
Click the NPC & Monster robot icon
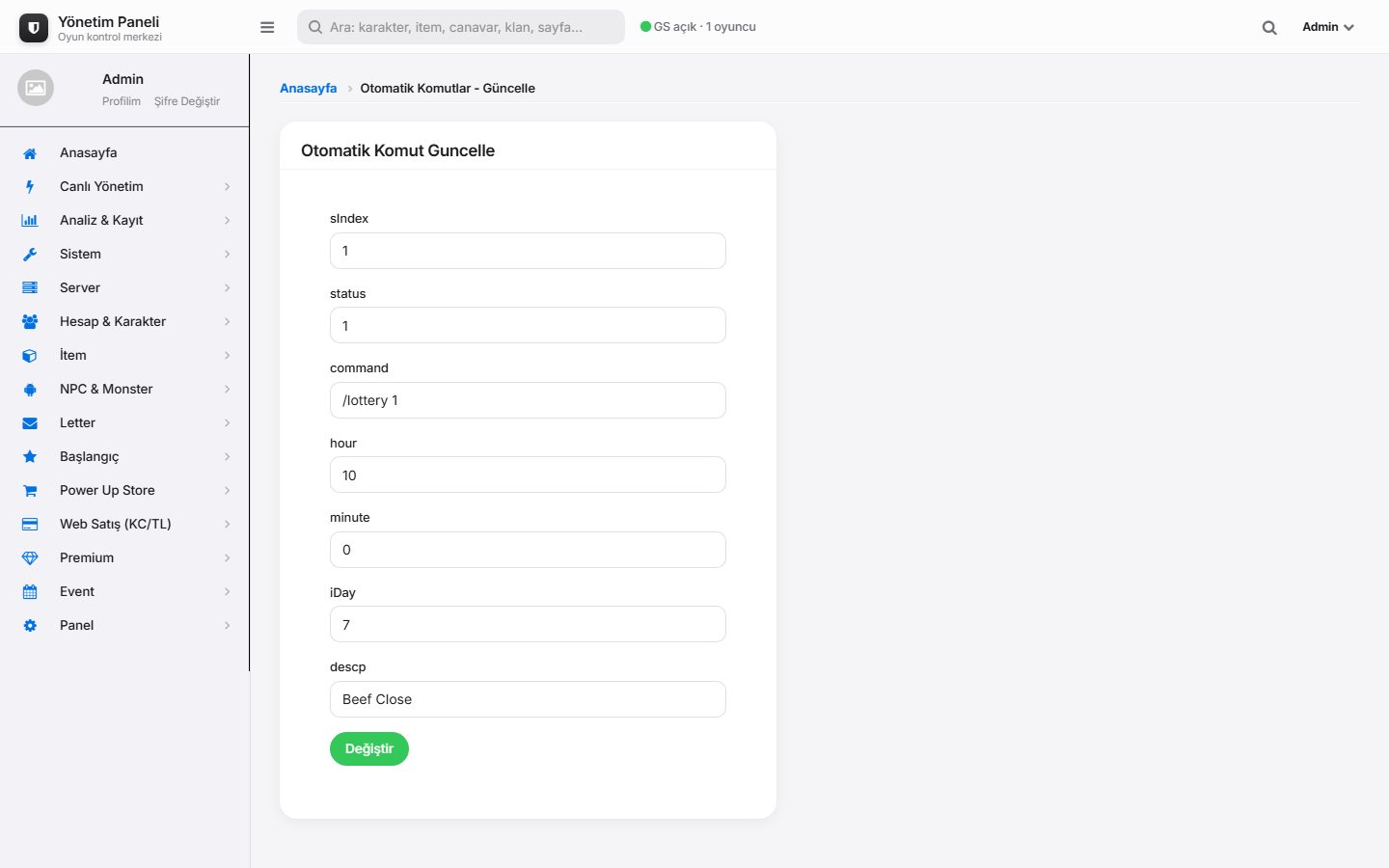coord(30,390)
